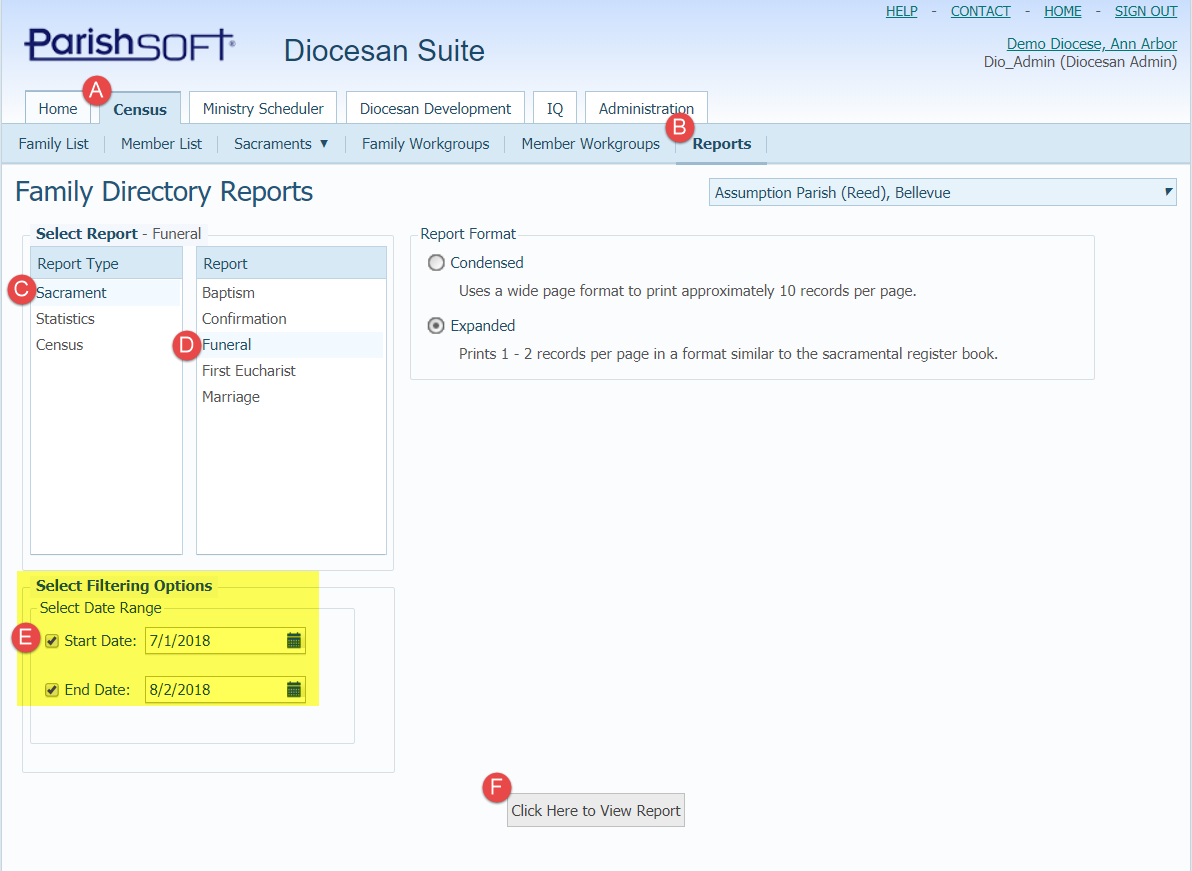Viewport: 1192px width, 871px height.
Task: Open the CONTACT link
Action: [981, 11]
